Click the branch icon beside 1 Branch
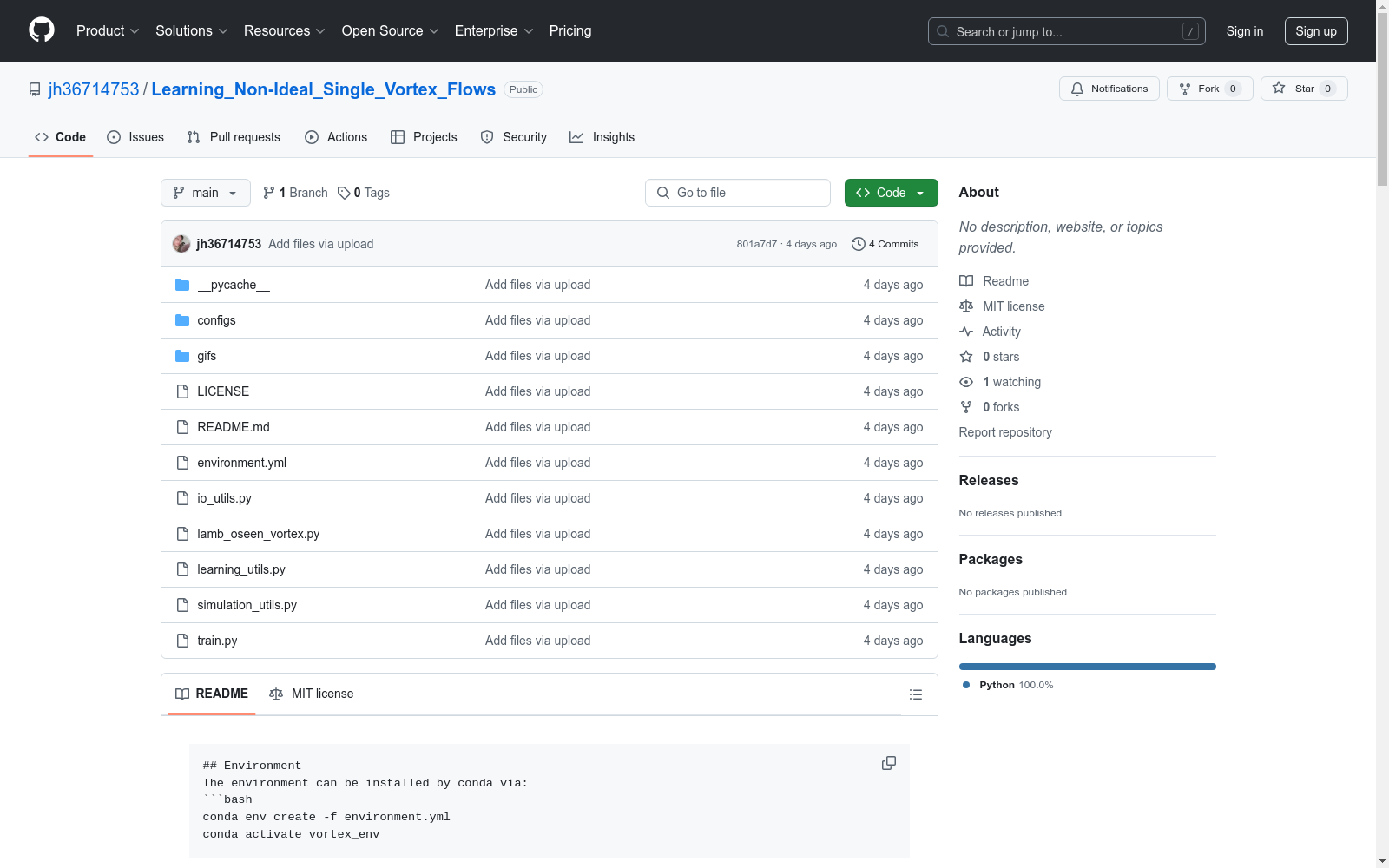The width and height of the screenshot is (1389, 868). point(269,193)
